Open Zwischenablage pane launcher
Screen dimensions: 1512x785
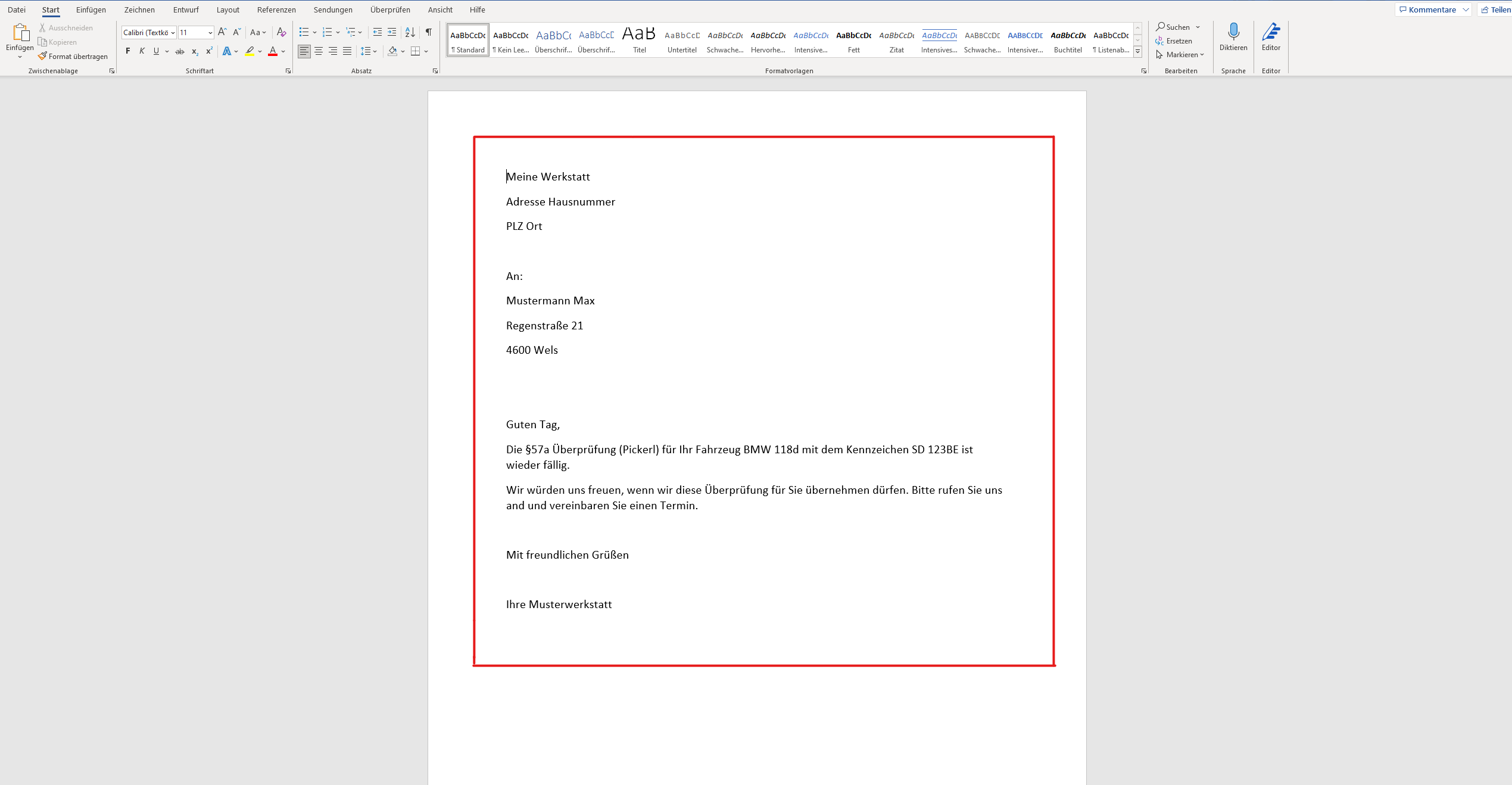pyautogui.click(x=112, y=71)
